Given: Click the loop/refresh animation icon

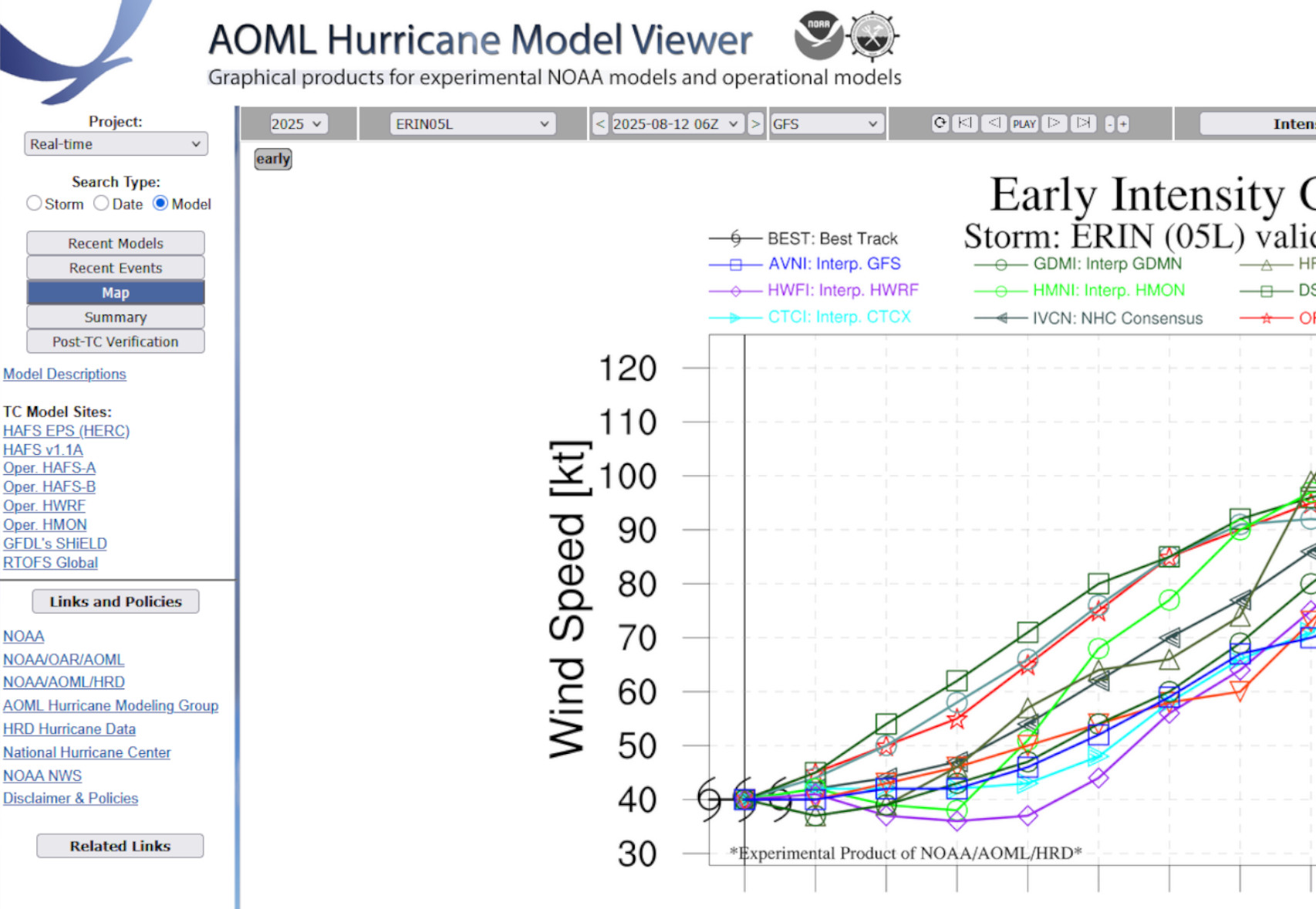Looking at the screenshot, I should tap(940, 123).
